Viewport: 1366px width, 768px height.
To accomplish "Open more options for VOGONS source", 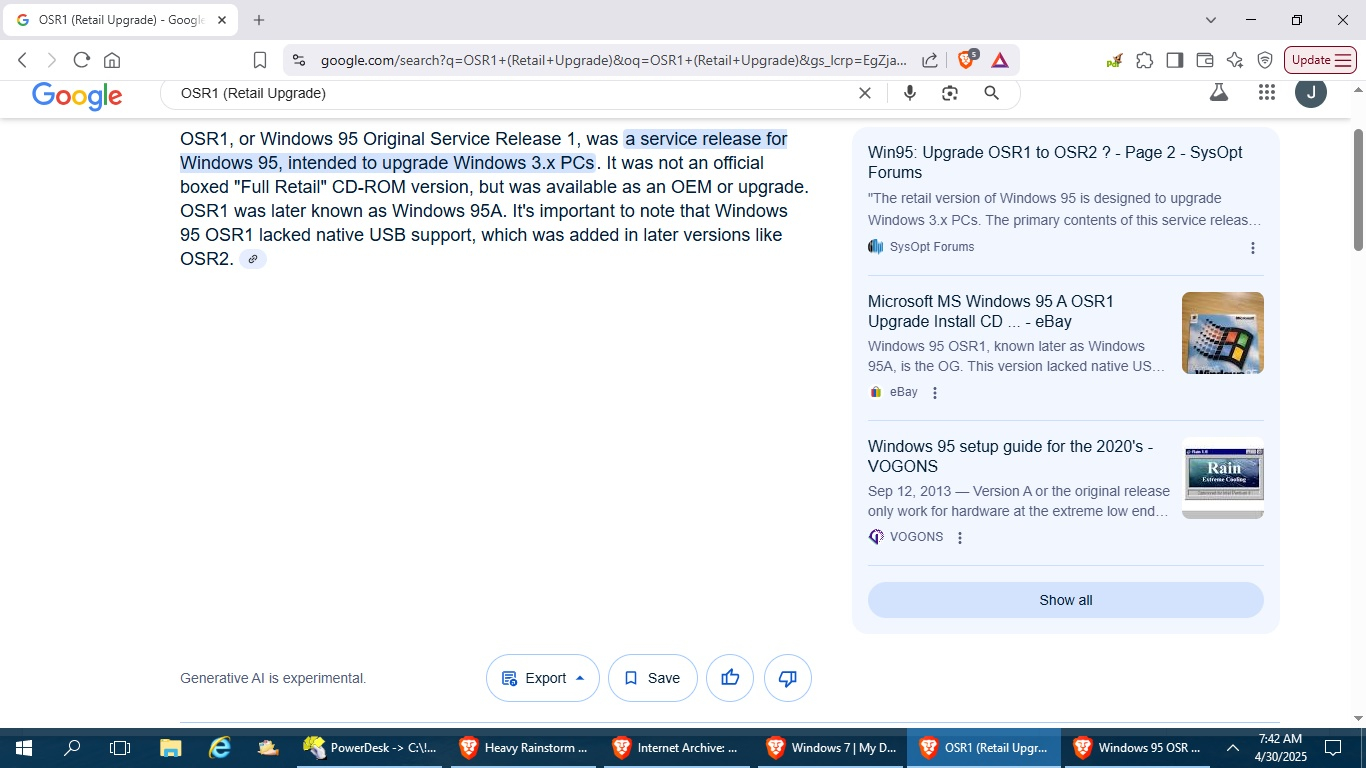I will [960, 538].
